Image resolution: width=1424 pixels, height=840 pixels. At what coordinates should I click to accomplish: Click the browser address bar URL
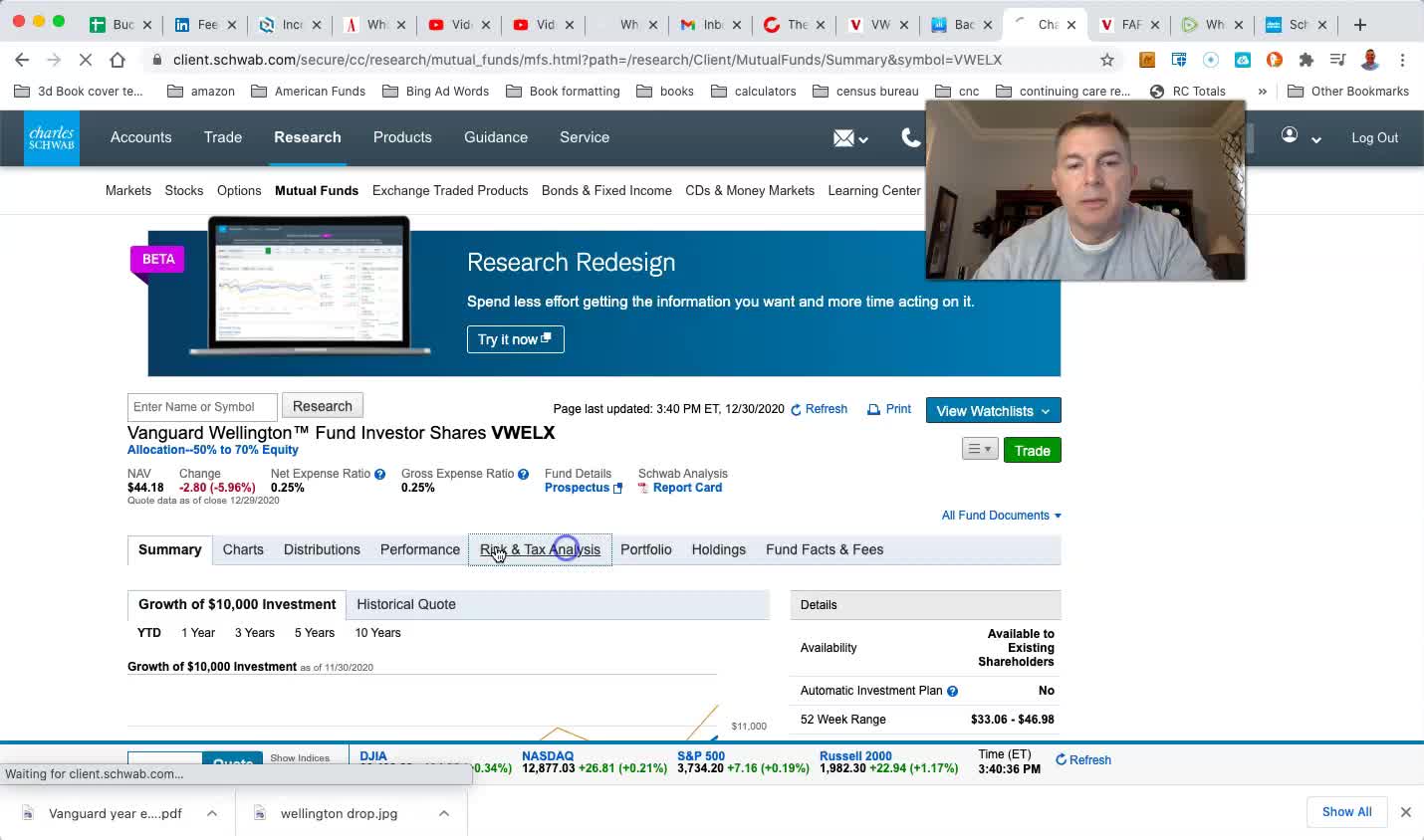587,60
